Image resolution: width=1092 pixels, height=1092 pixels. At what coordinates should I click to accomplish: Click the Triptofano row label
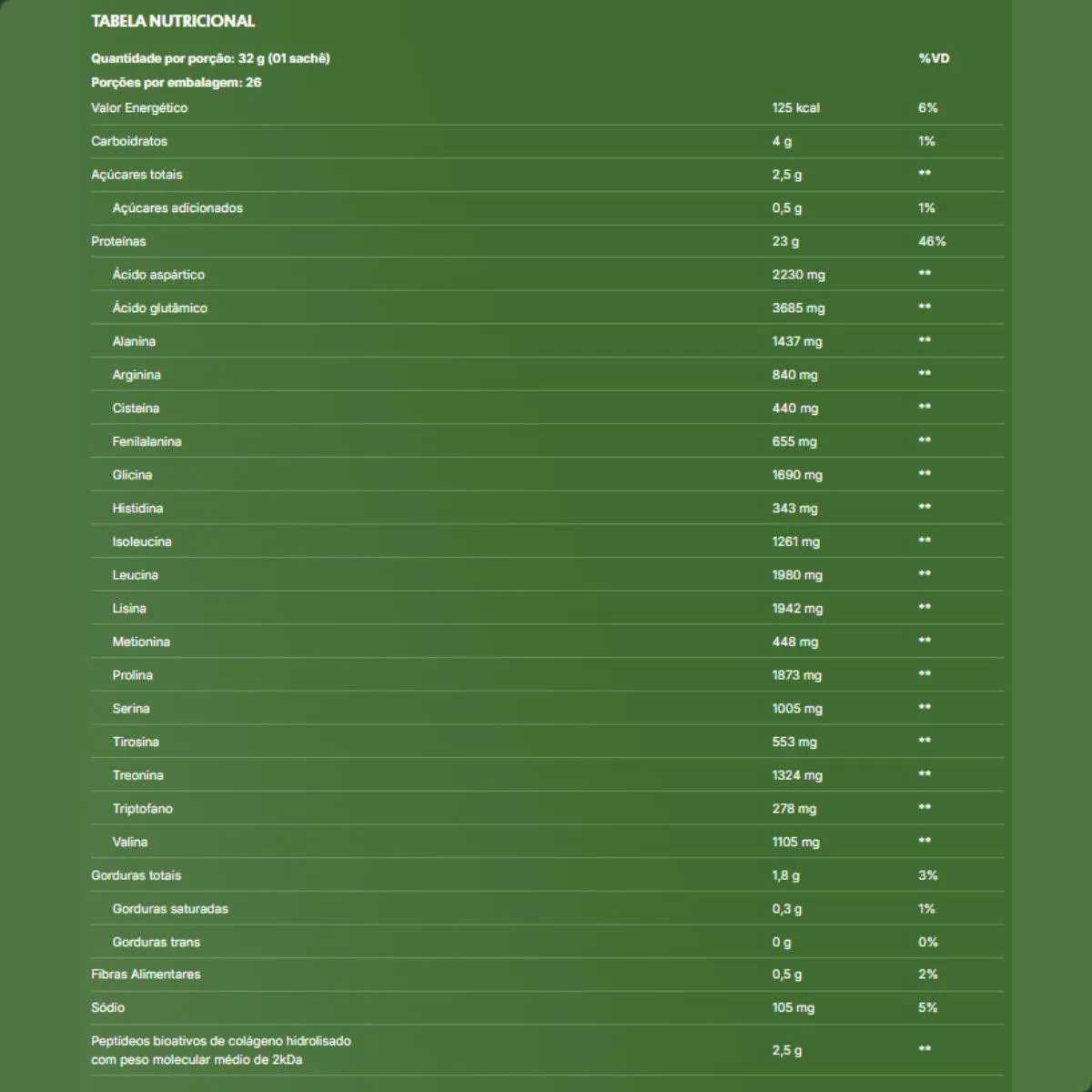pos(142,808)
